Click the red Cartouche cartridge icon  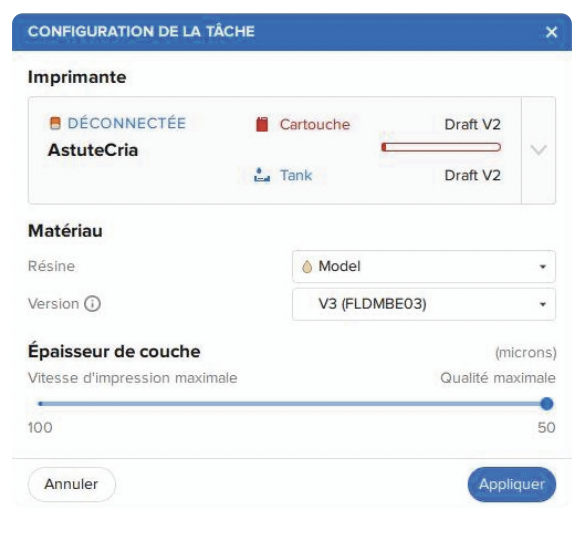pyautogui.click(x=262, y=124)
